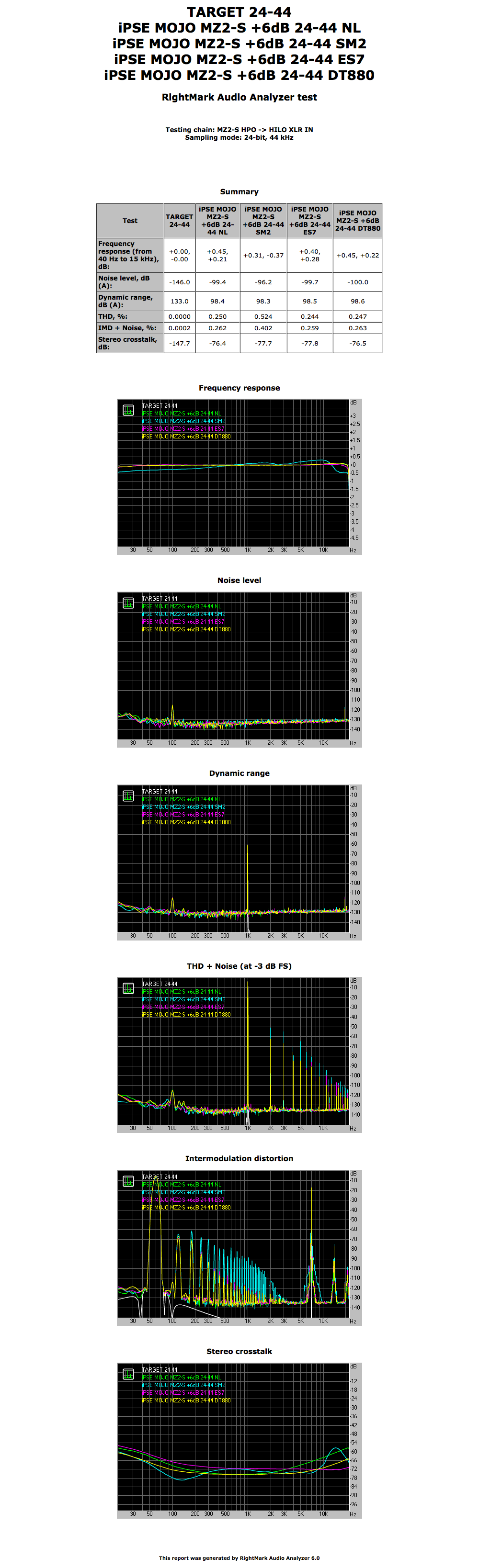Click title line 'iPSE MOJO MZ2-S +6dB 24-44 DT880'
The width and height of the screenshot is (479, 1568).
click(239, 76)
